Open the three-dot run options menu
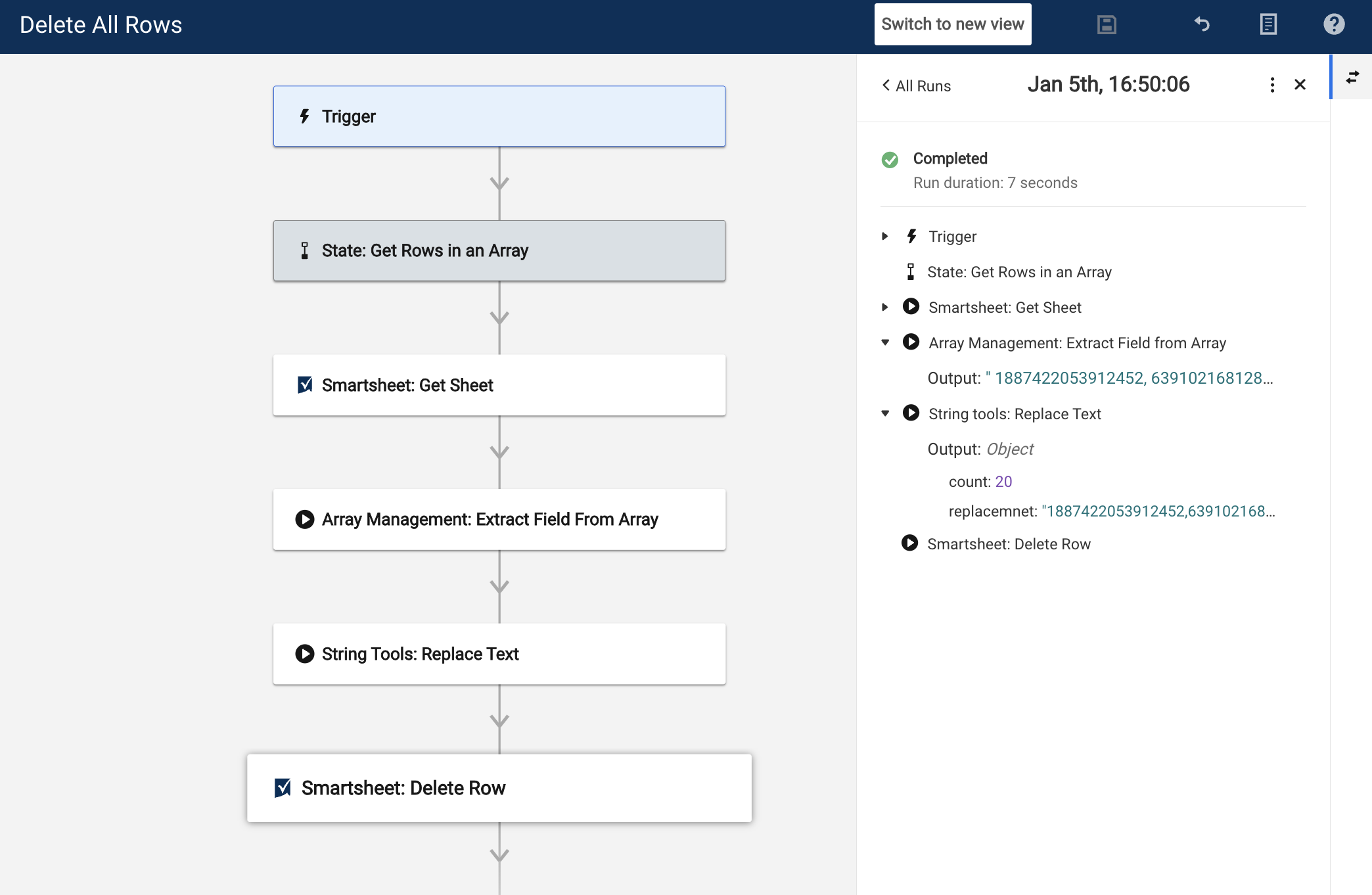 click(1272, 85)
